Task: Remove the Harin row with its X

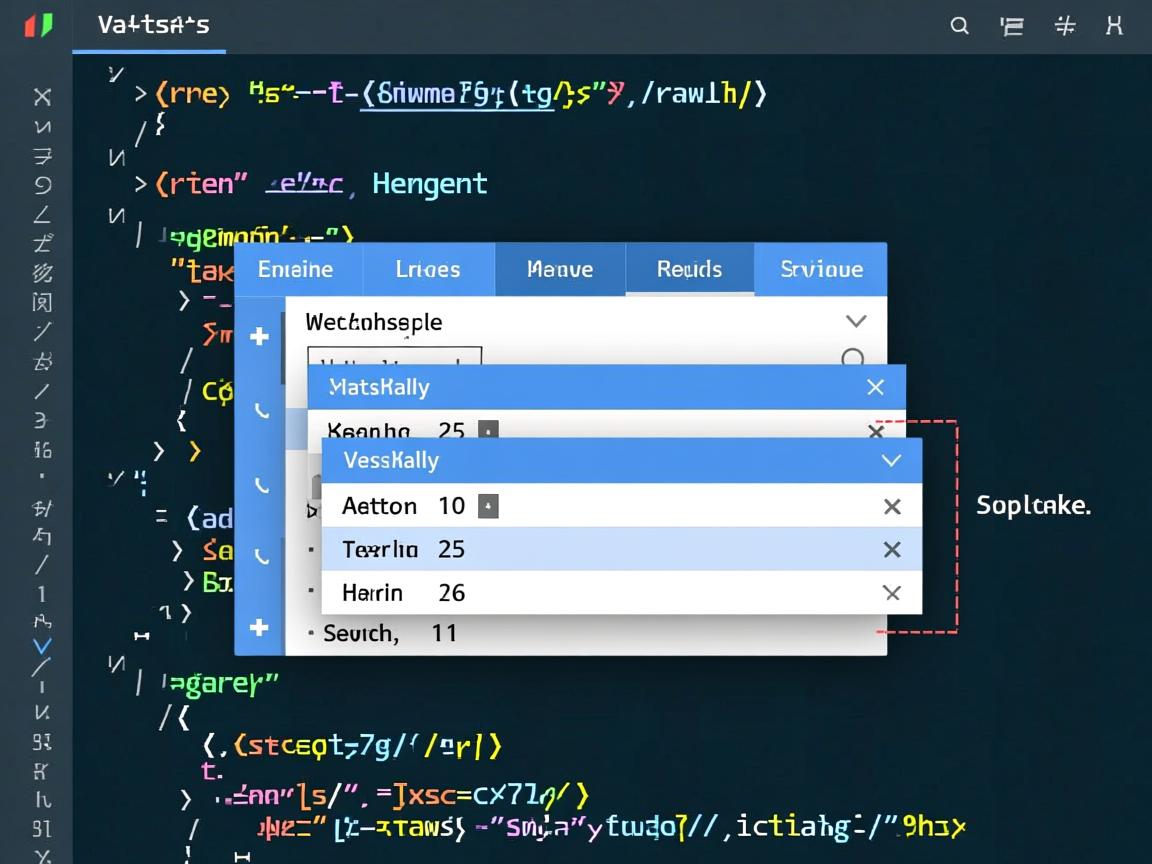Action: coord(892,593)
